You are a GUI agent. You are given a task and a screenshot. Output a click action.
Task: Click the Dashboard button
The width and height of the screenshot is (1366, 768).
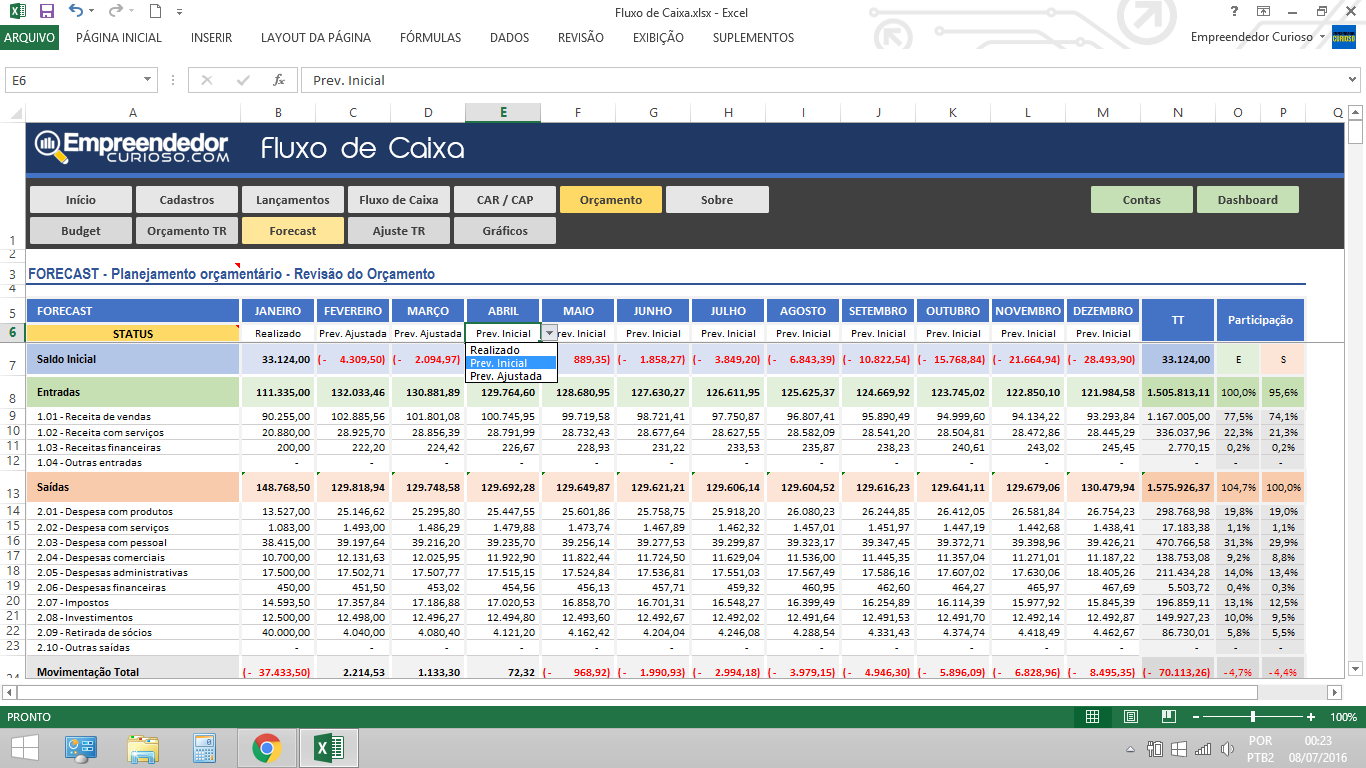point(1247,199)
